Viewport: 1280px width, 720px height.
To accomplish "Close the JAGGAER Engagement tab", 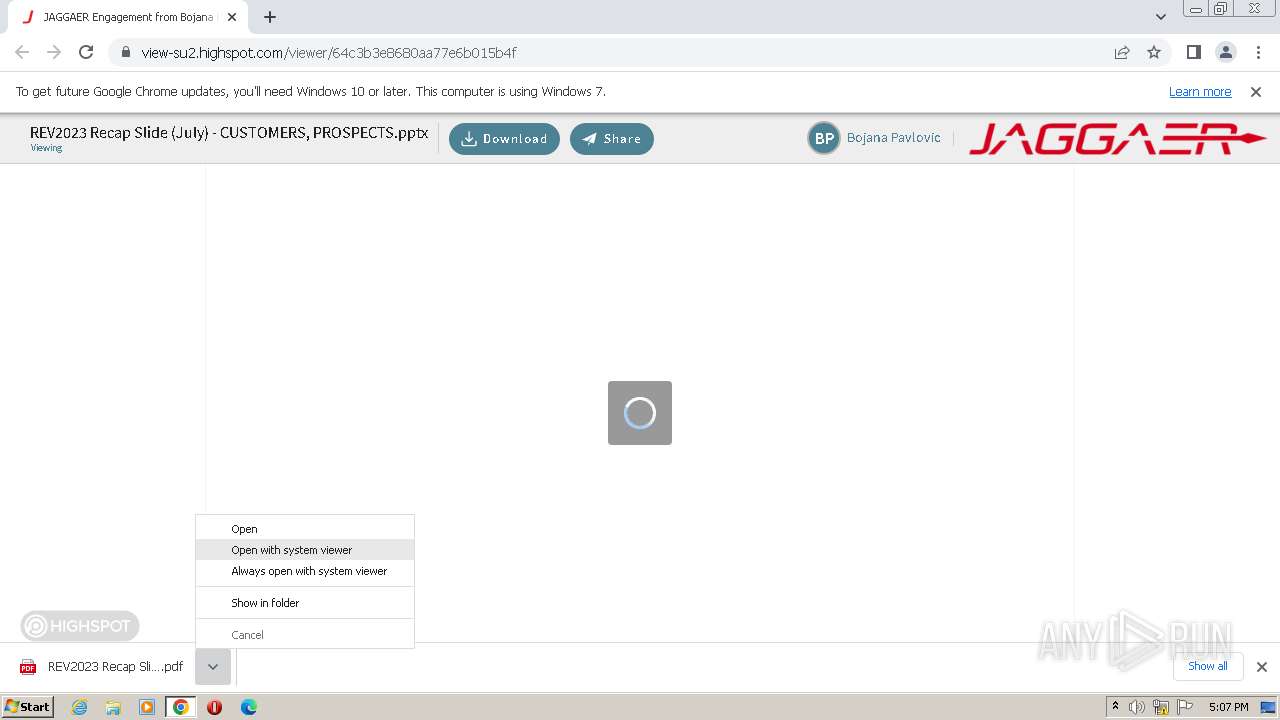I will pos(232,17).
